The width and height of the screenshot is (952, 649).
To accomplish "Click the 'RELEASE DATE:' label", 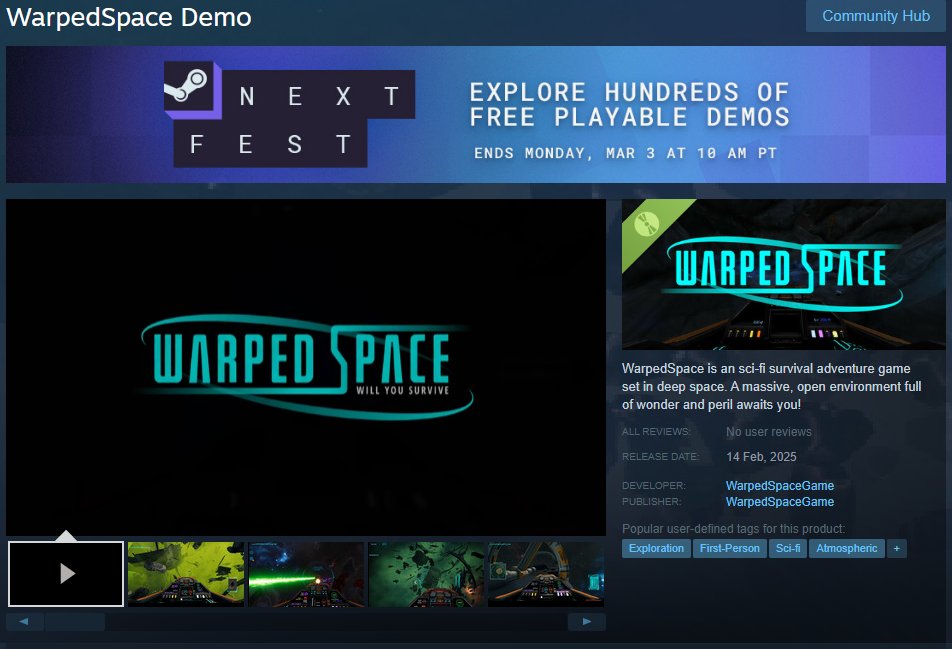I will [x=661, y=457].
